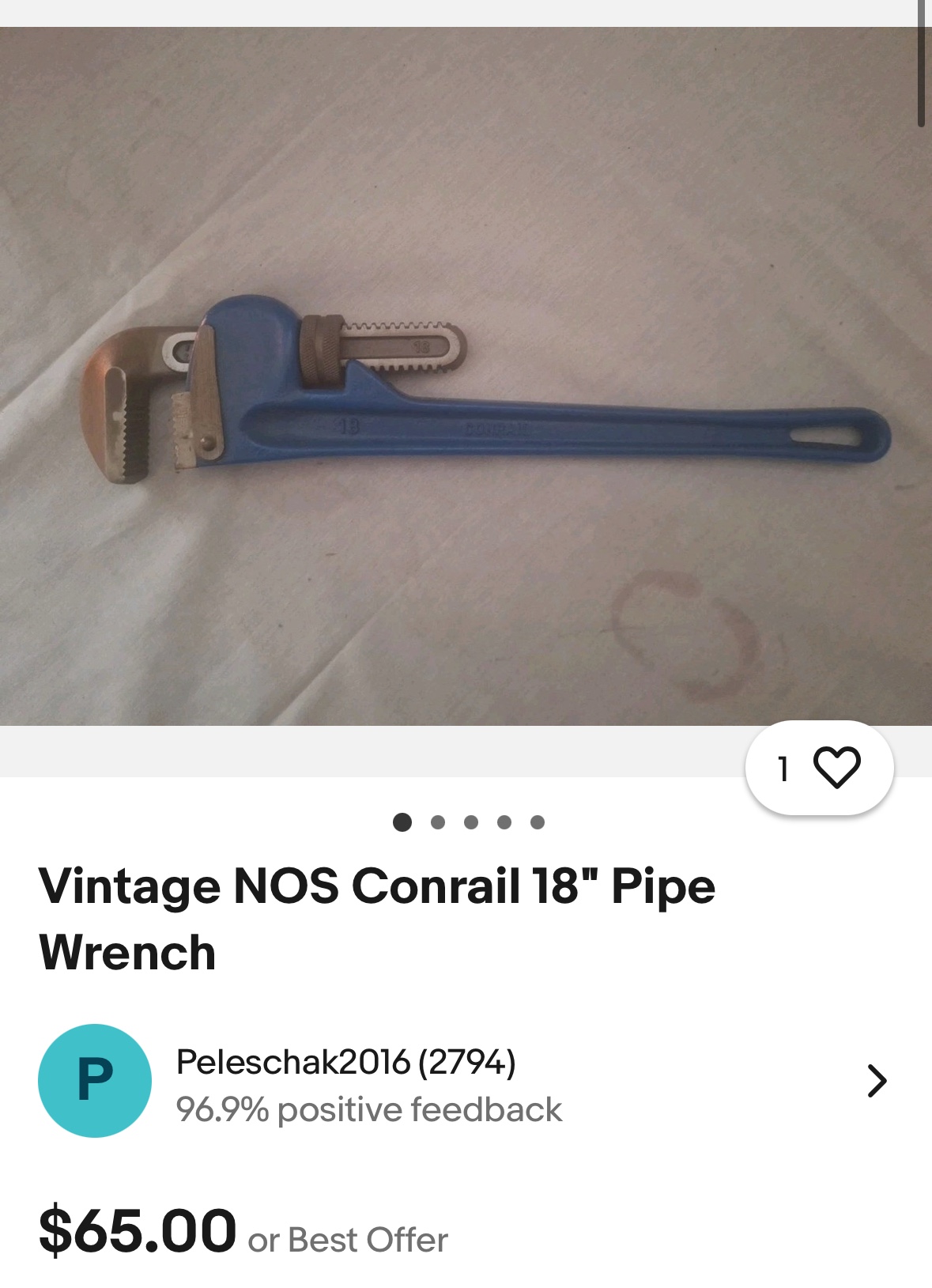View the 96.9% positive feedback details
This screenshot has height=1288, width=932.
369,1109
